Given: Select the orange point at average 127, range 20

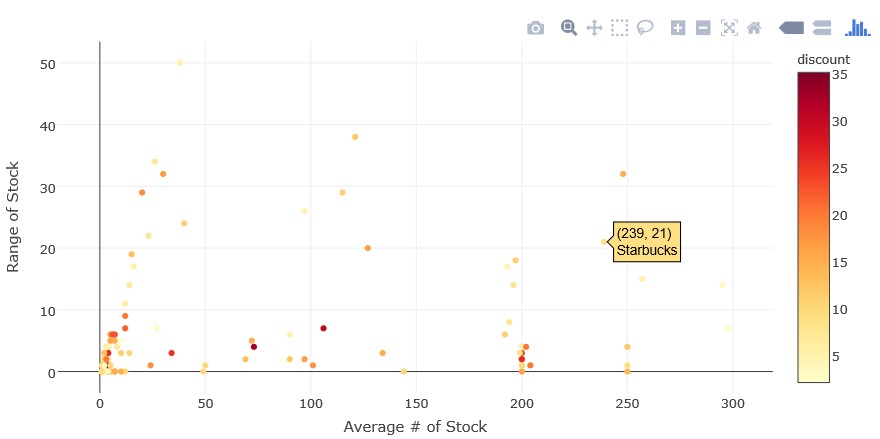Looking at the screenshot, I should point(368,248).
